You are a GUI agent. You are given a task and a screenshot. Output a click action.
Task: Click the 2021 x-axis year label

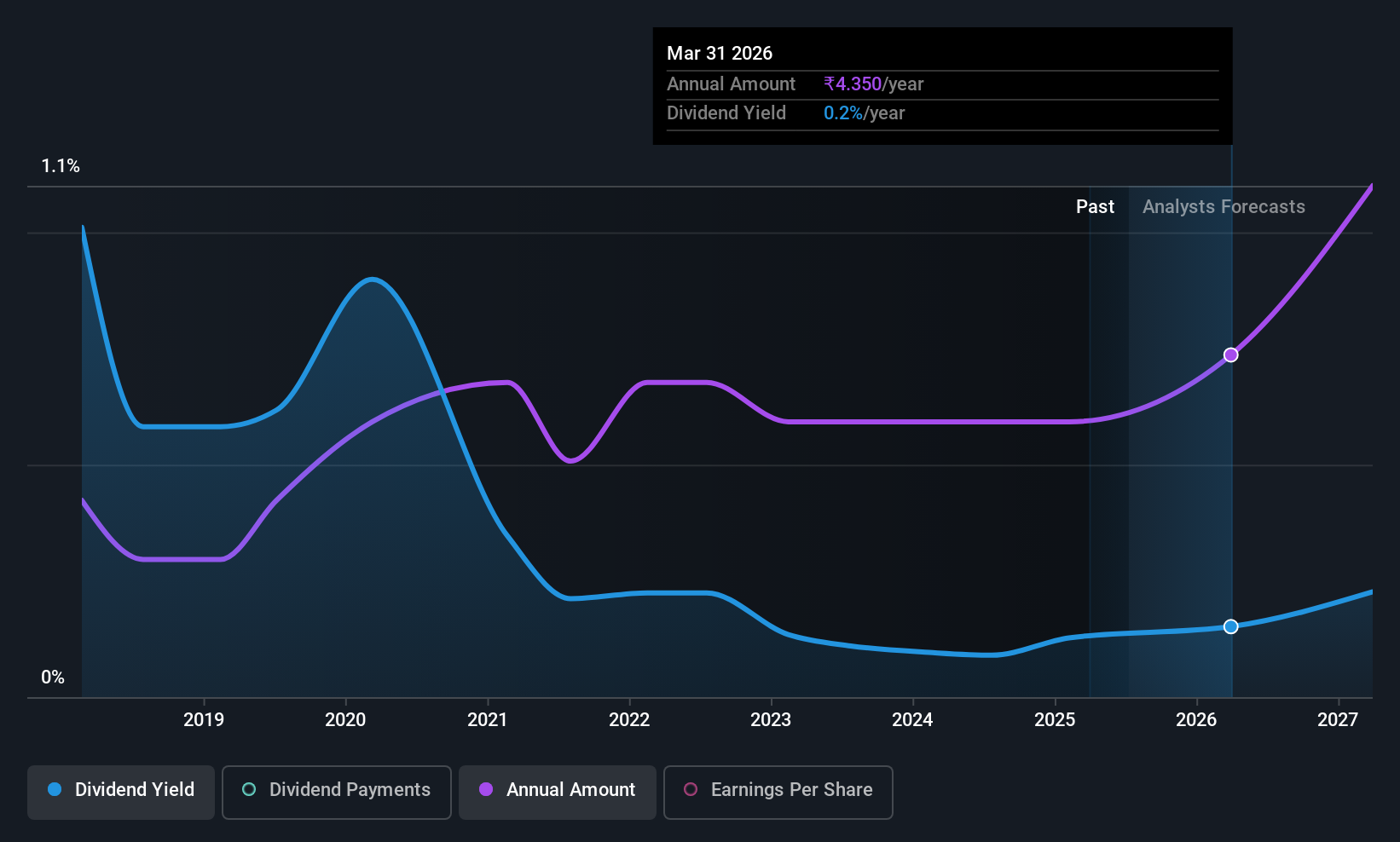tap(488, 720)
